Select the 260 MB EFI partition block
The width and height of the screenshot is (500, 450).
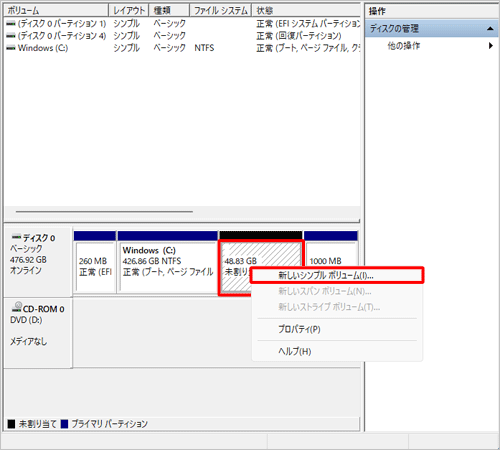95,262
